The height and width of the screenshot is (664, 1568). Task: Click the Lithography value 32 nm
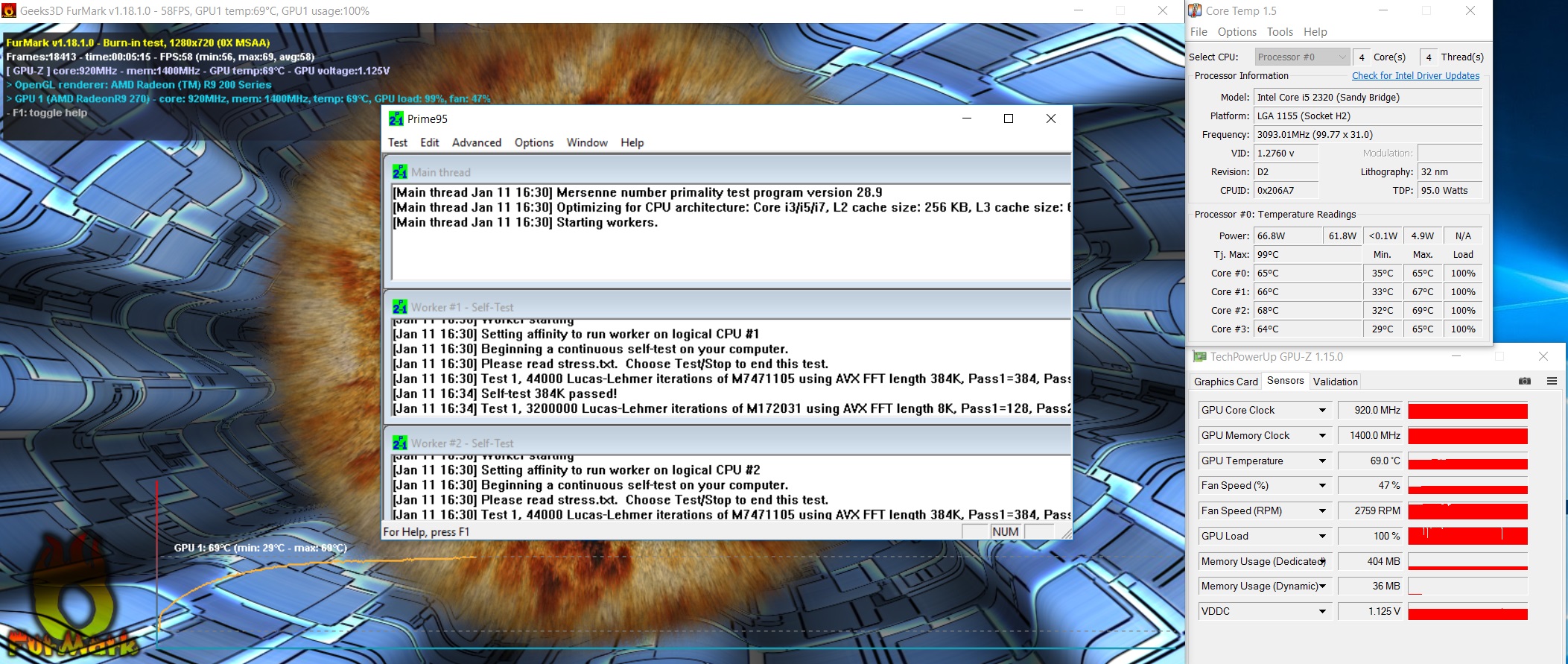click(x=1450, y=171)
